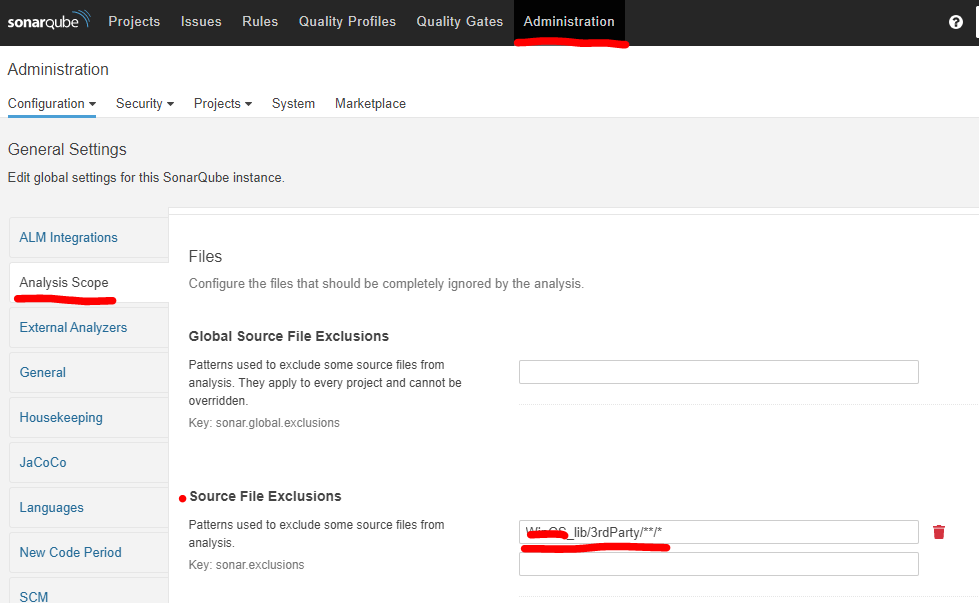Screen dimensions: 979x603
Task: Click the empty Source File Exclusions field
Action: tap(719, 564)
